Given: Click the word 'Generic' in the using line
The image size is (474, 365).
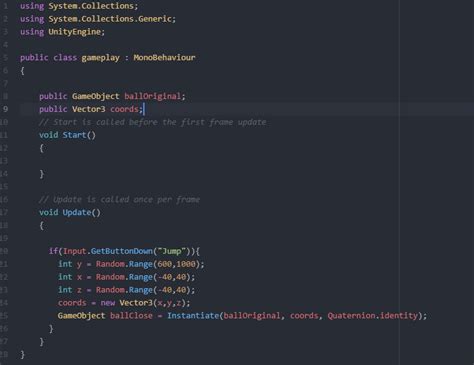Looking at the screenshot, I should click(x=155, y=19).
